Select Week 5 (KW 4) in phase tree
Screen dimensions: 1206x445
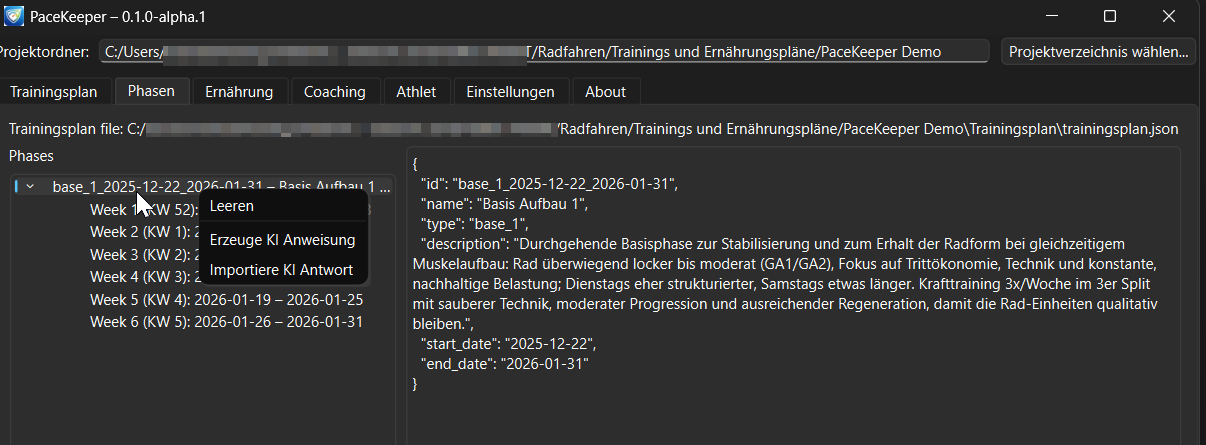click(226, 299)
